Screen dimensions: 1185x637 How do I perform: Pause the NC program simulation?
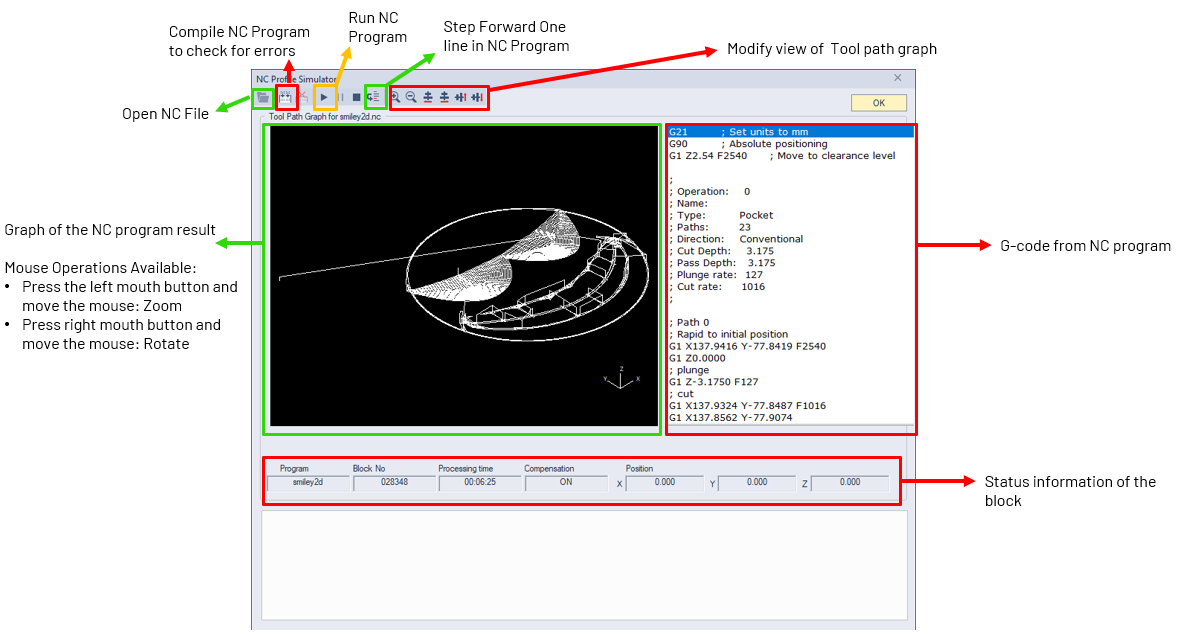[x=341, y=97]
